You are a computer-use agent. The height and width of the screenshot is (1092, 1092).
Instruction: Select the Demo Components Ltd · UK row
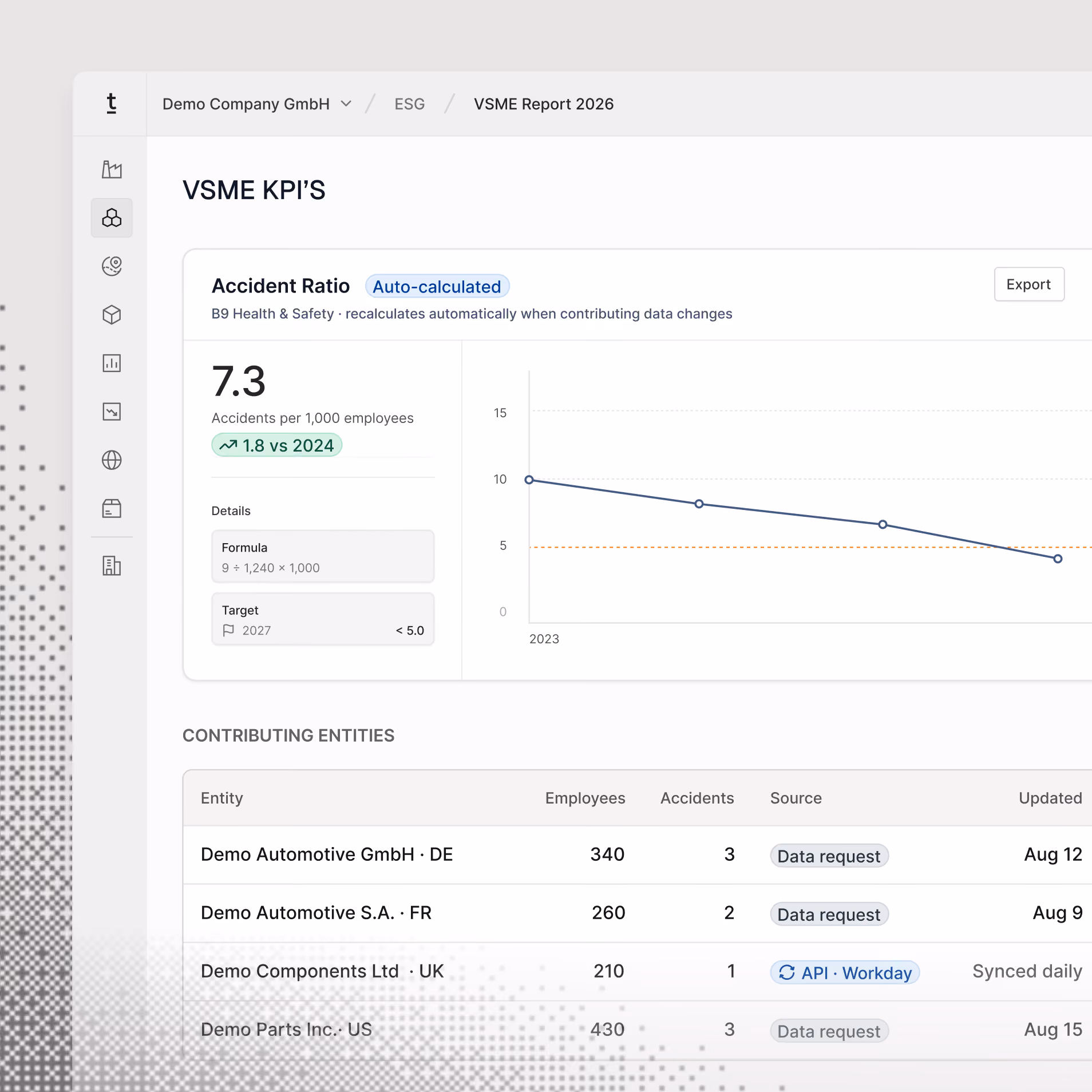(x=638, y=972)
